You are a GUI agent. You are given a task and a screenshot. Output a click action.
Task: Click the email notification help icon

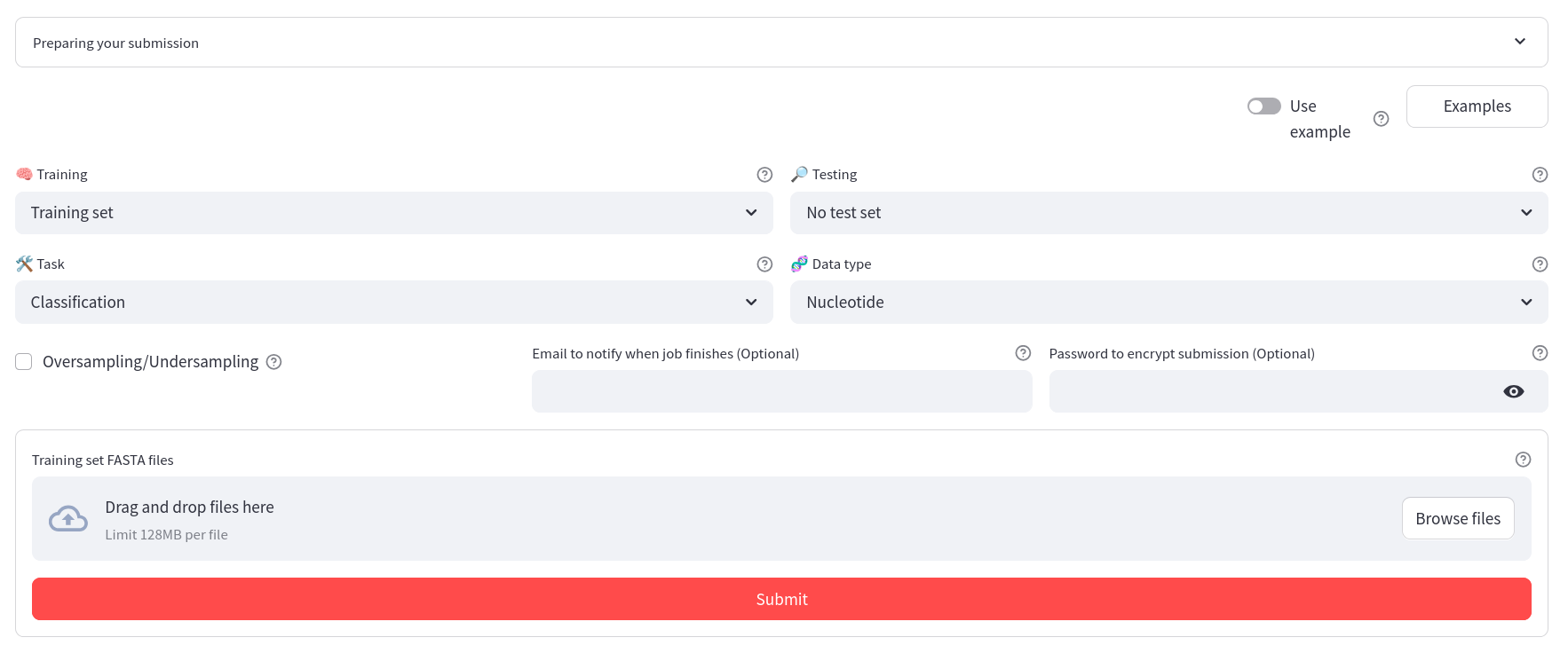[x=1023, y=353]
